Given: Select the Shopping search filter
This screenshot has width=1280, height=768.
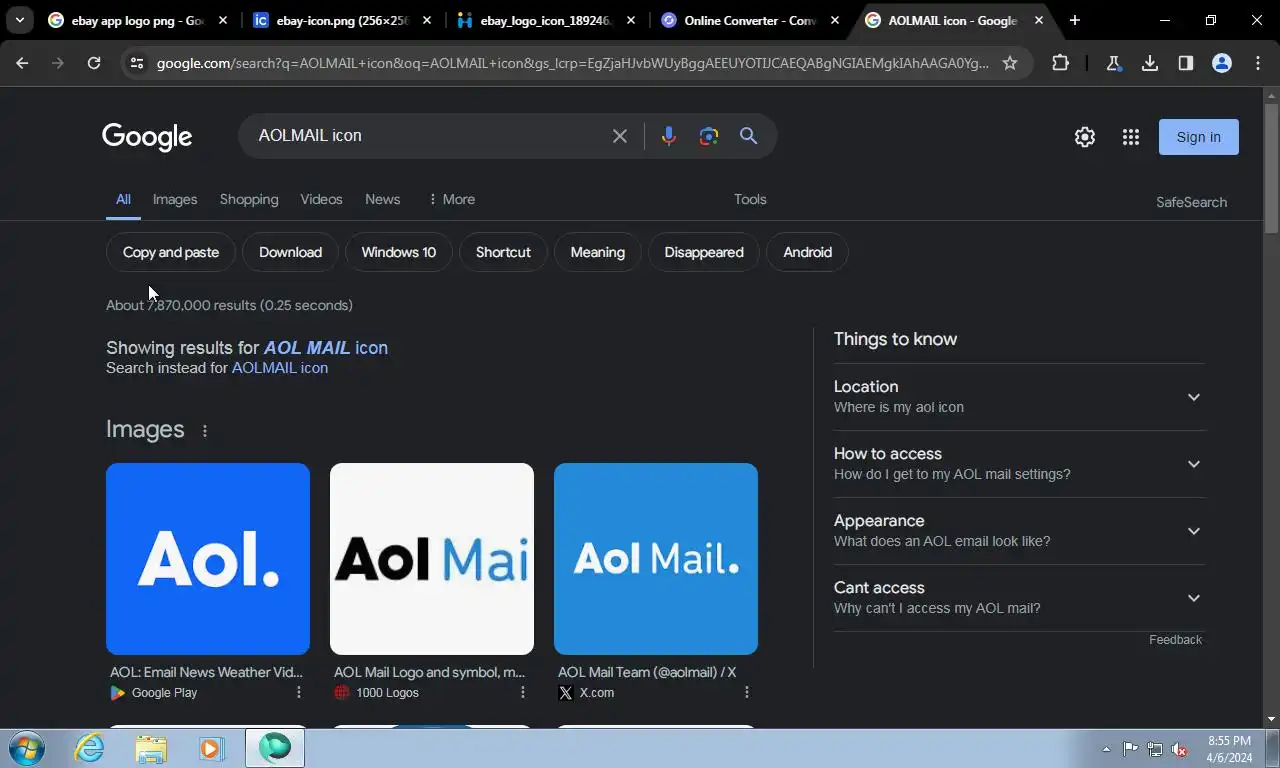Looking at the screenshot, I should click(249, 199).
